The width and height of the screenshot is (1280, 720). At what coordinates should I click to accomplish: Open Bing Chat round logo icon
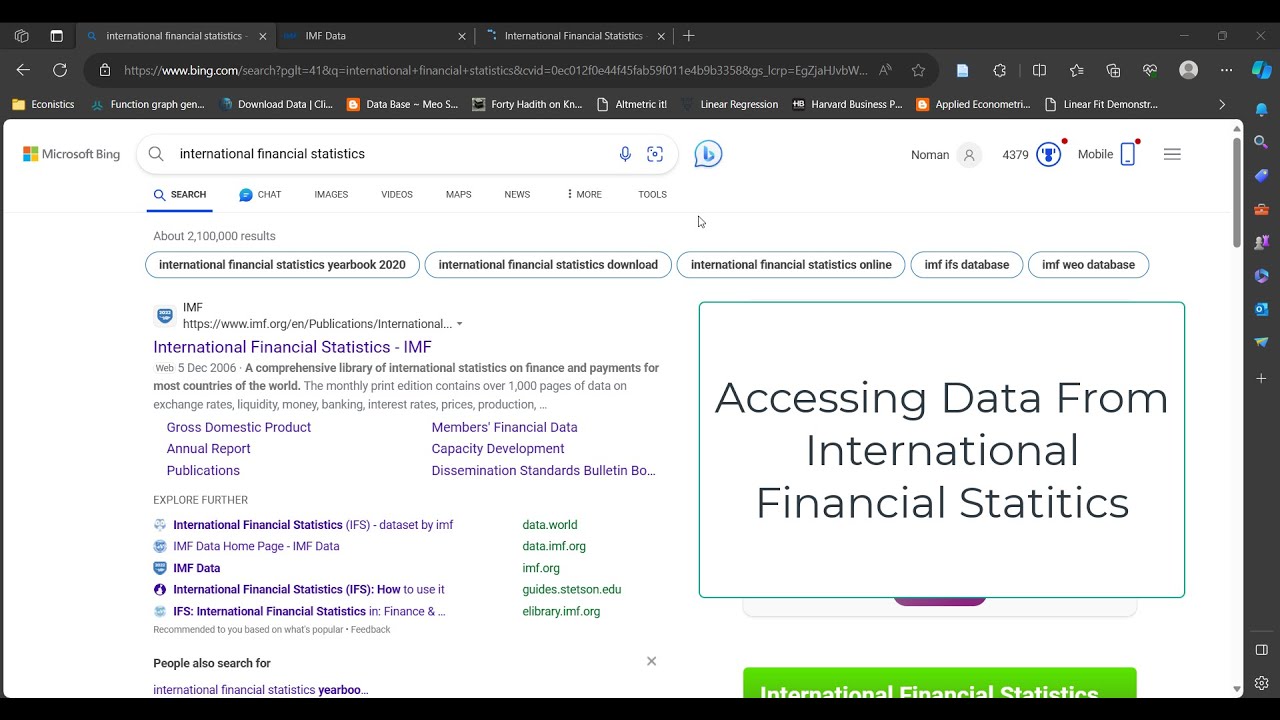coord(708,154)
